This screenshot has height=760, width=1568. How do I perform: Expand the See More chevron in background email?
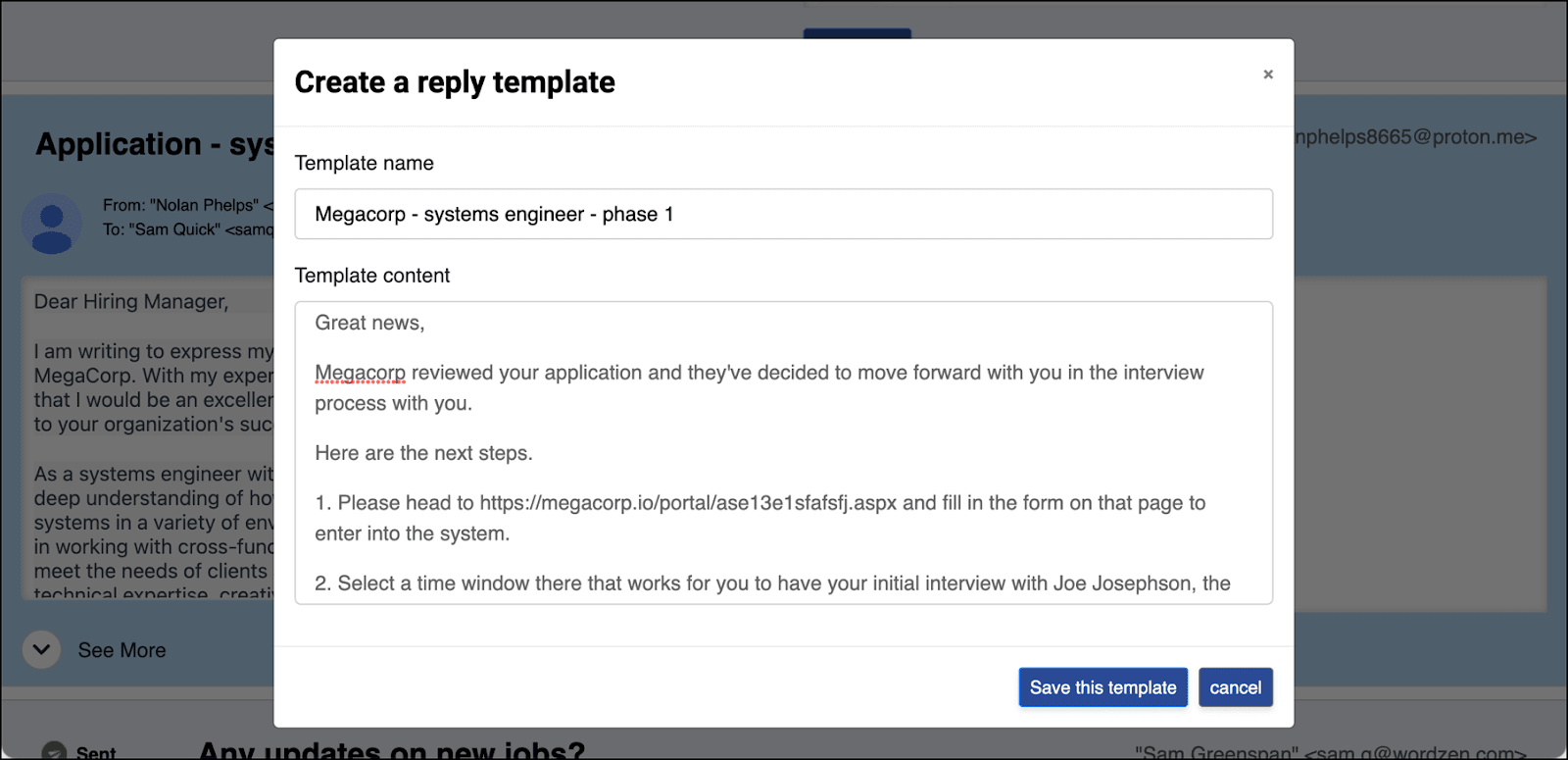click(41, 649)
